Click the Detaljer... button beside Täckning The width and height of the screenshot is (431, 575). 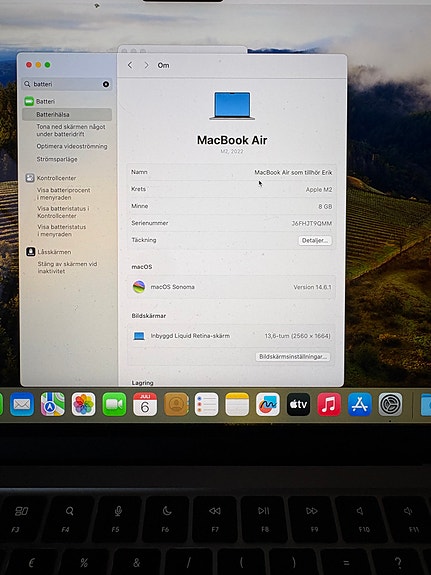(315, 241)
